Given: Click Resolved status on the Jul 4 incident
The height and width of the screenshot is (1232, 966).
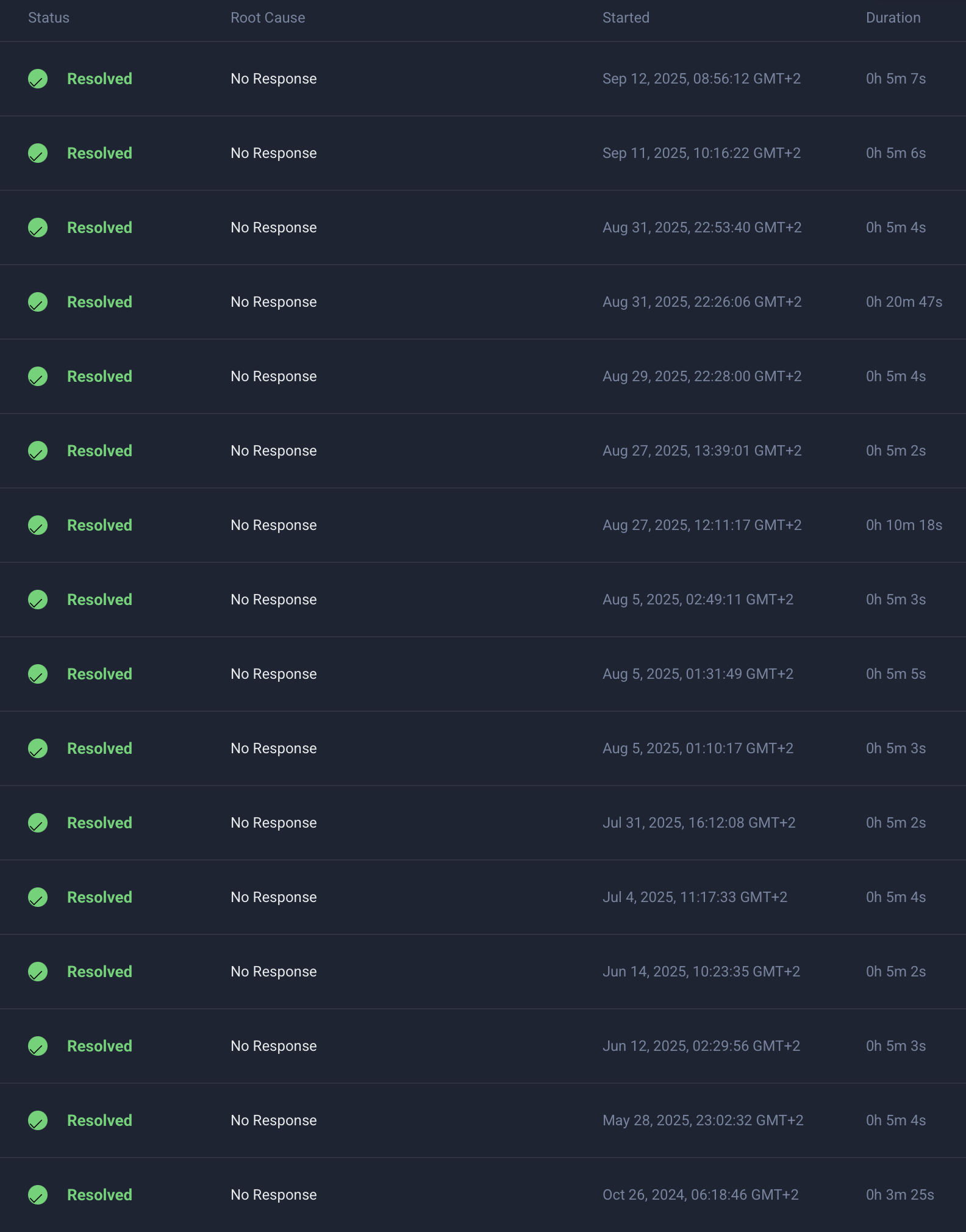Looking at the screenshot, I should 99,897.
